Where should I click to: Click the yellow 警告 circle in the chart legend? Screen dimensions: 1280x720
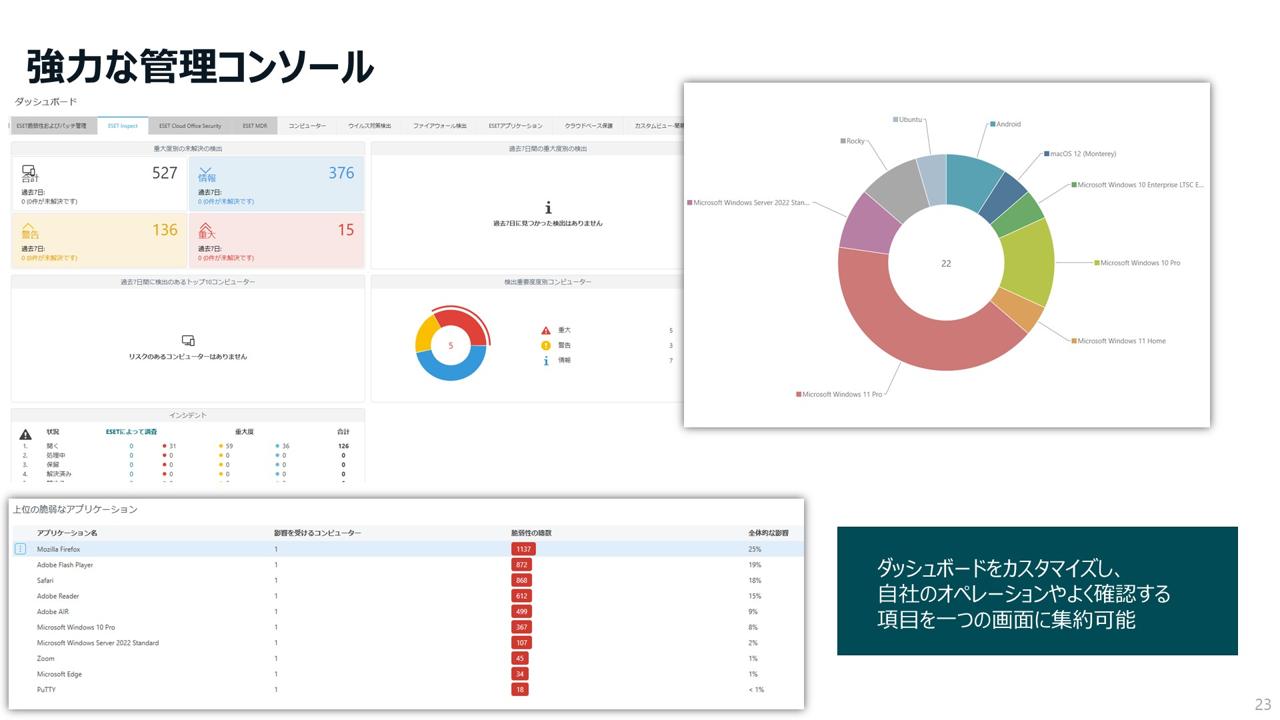point(546,345)
